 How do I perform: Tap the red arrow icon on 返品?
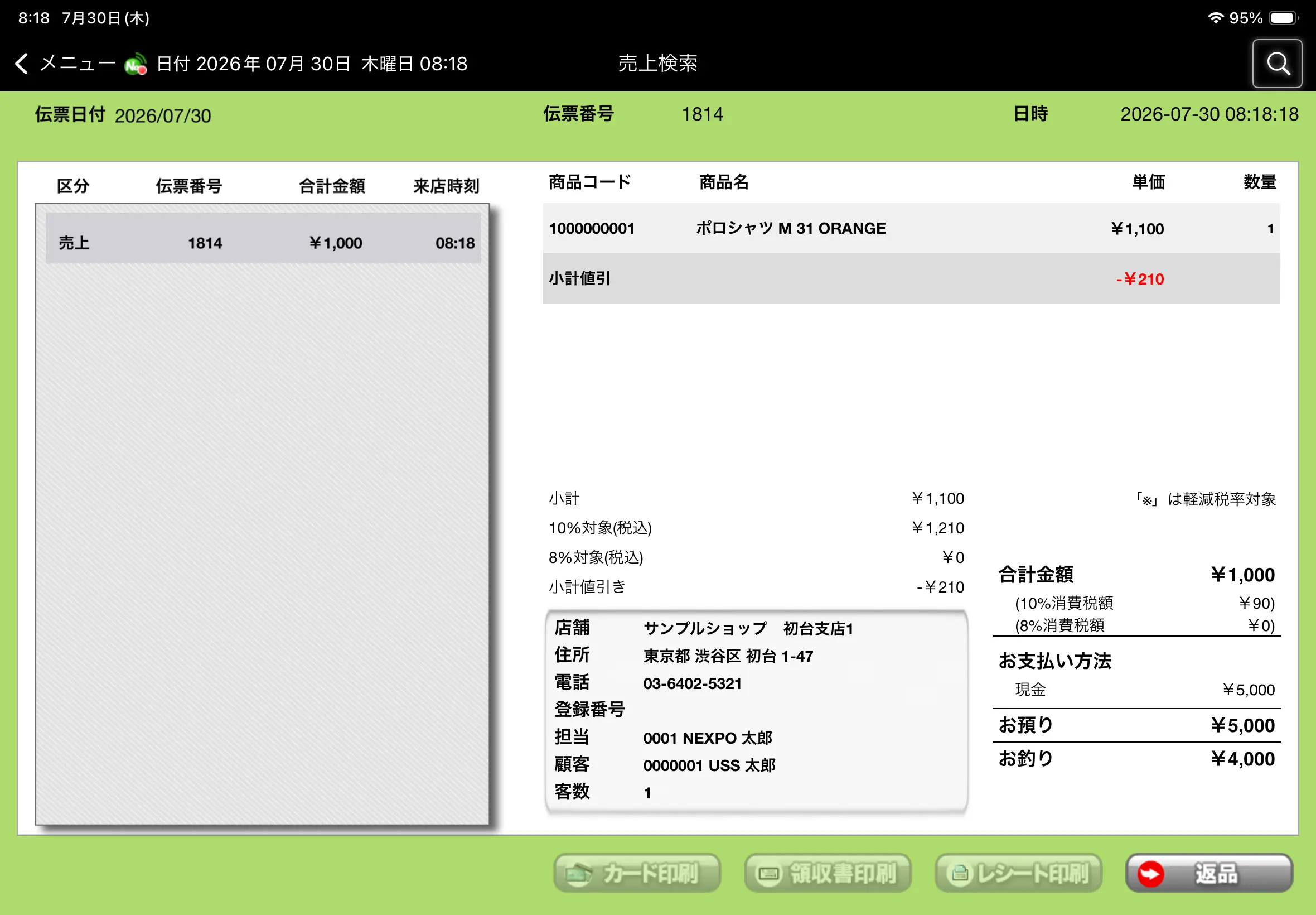coord(1150,874)
